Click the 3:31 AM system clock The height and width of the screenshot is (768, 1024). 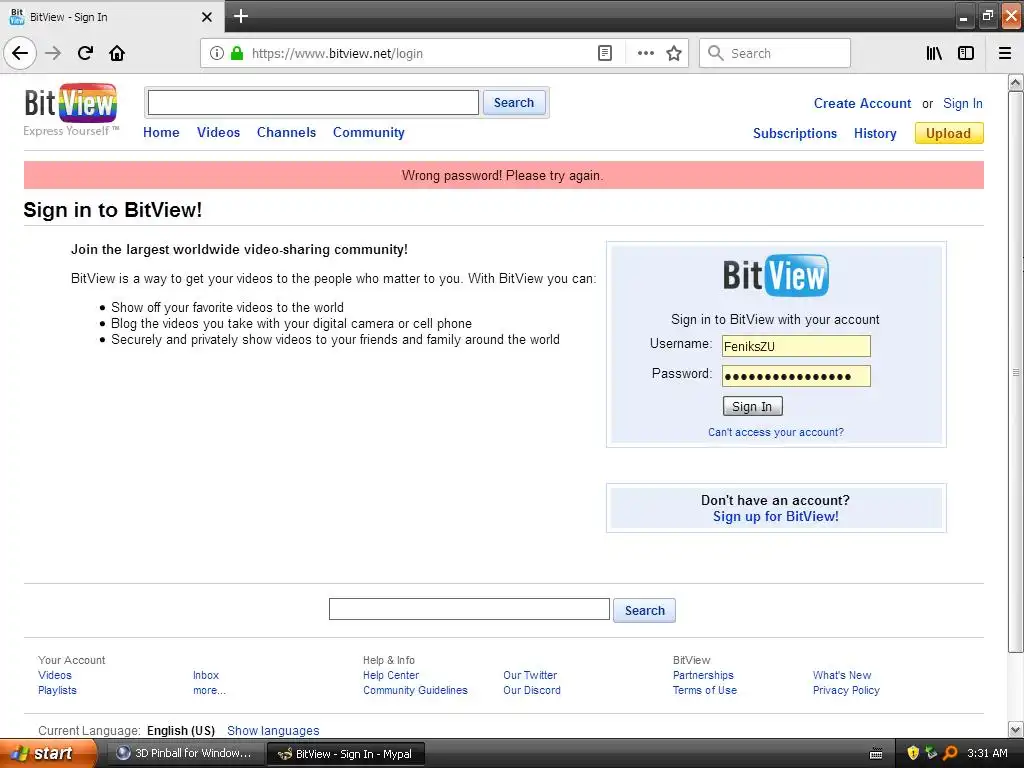[987, 753]
